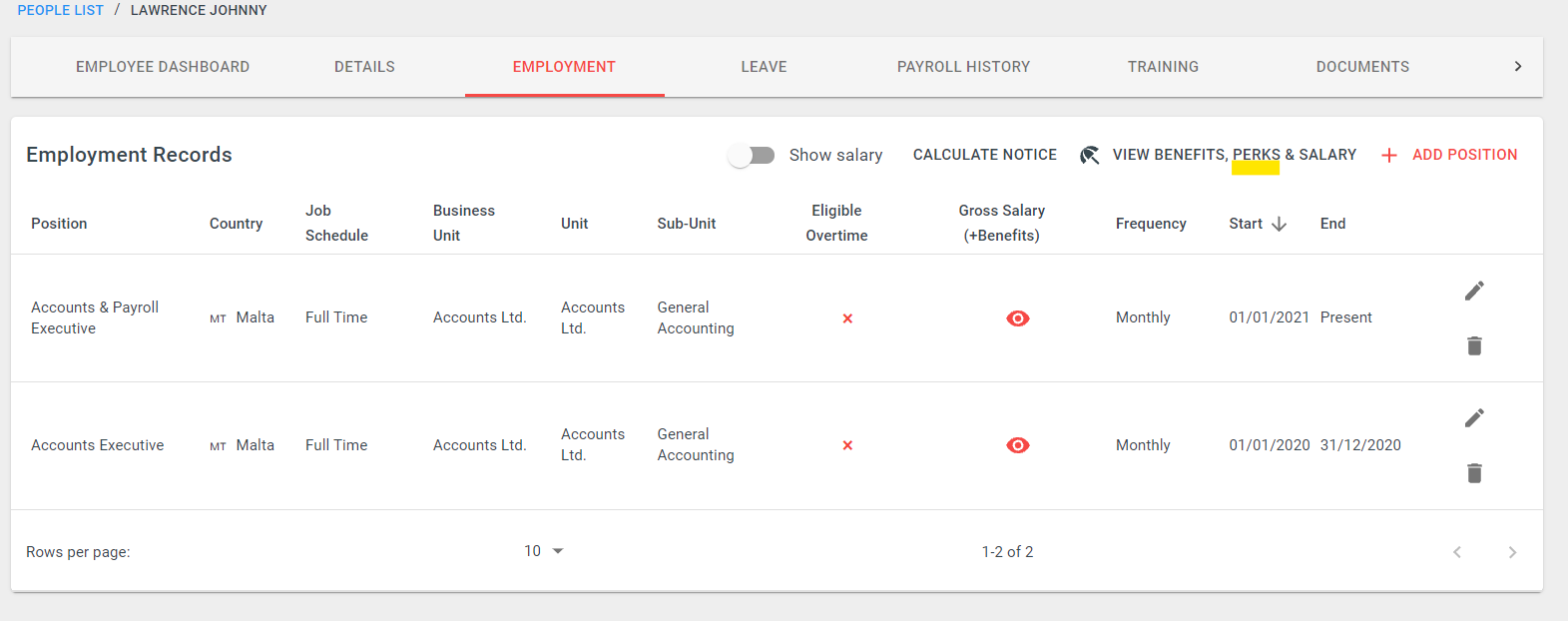1568x621 pixels.
Task: Delete the Accounts & Payroll Executive record
Action: [1474, 345]
